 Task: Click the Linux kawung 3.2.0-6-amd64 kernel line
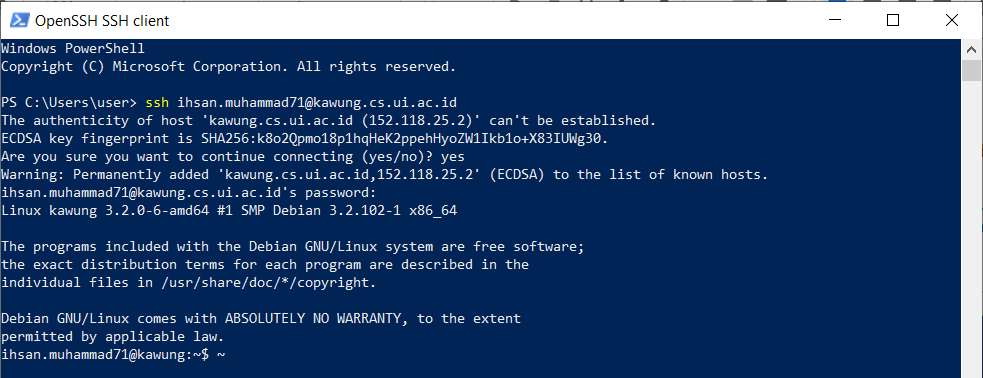[229, 211]
